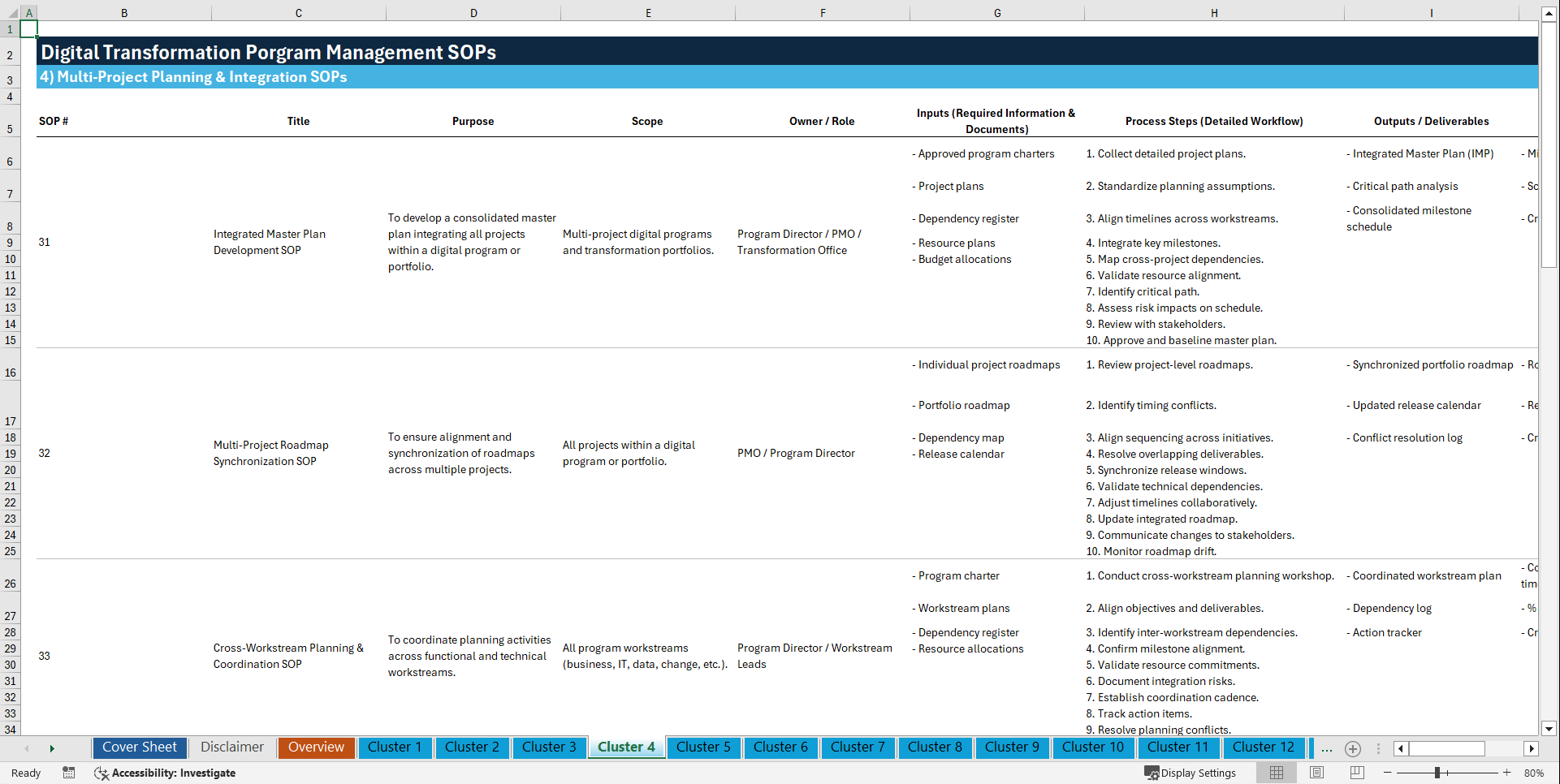
Task: Click the left scroll arrow of horizontal scrollbar
Action: pos(1400,748)
